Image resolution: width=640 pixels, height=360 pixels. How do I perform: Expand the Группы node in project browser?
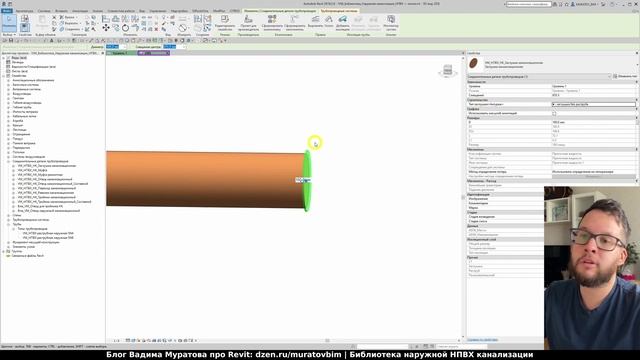click(4, 251)
